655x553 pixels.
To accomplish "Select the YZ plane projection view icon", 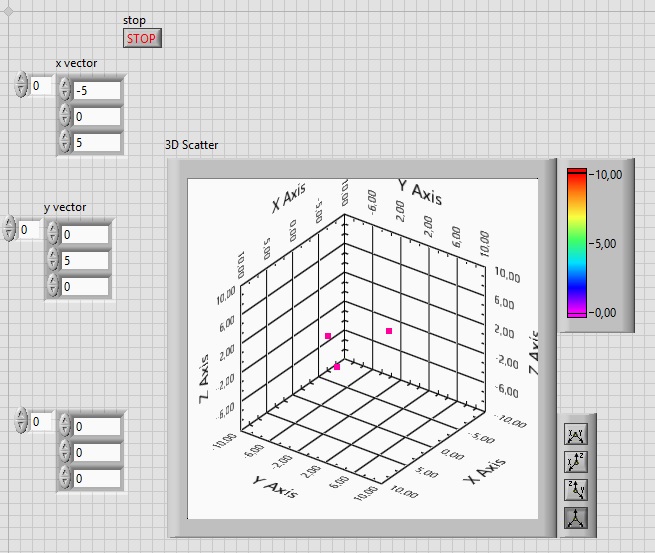I will (x=576, y=490).
